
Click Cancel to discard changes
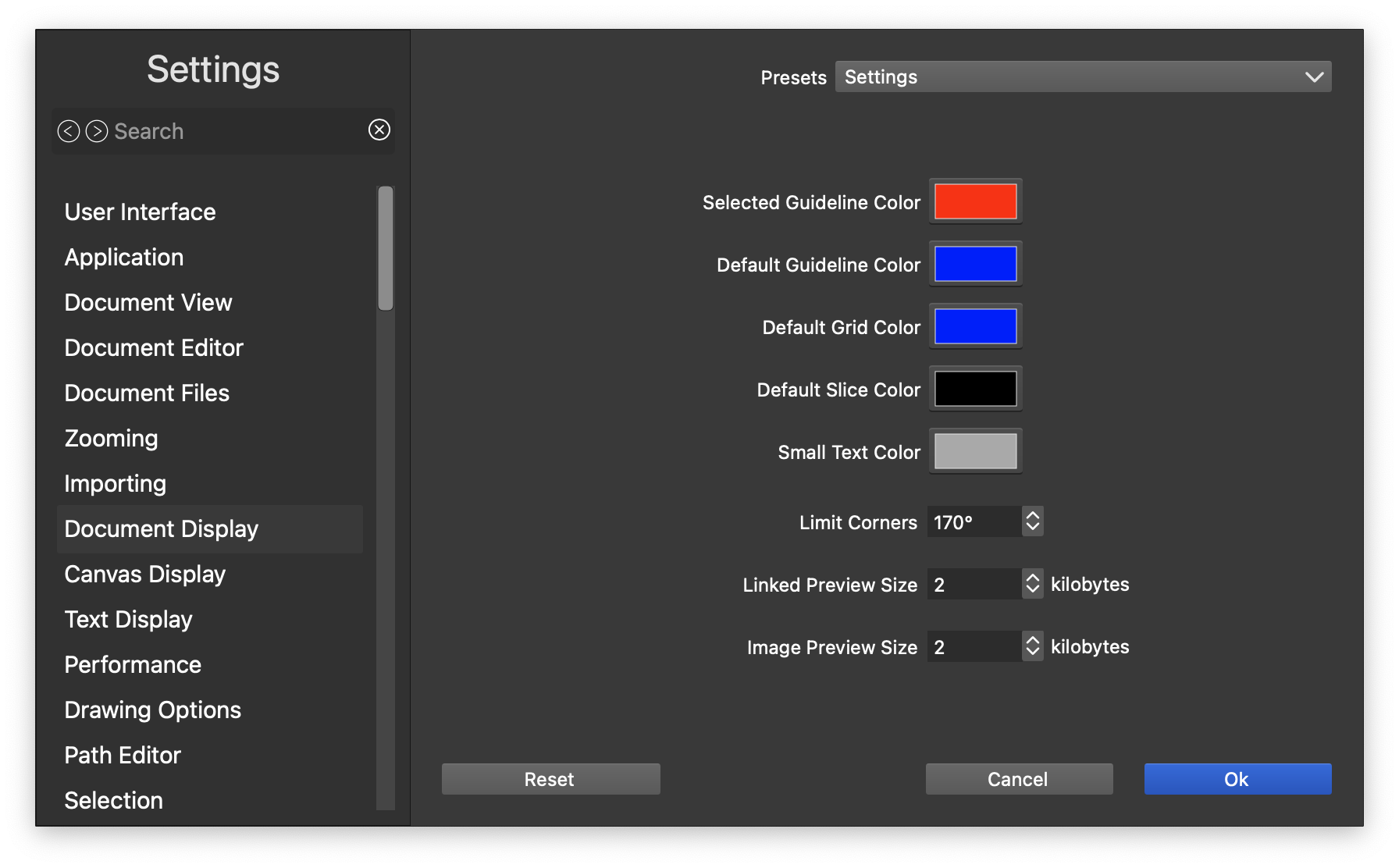point(1019,779)
